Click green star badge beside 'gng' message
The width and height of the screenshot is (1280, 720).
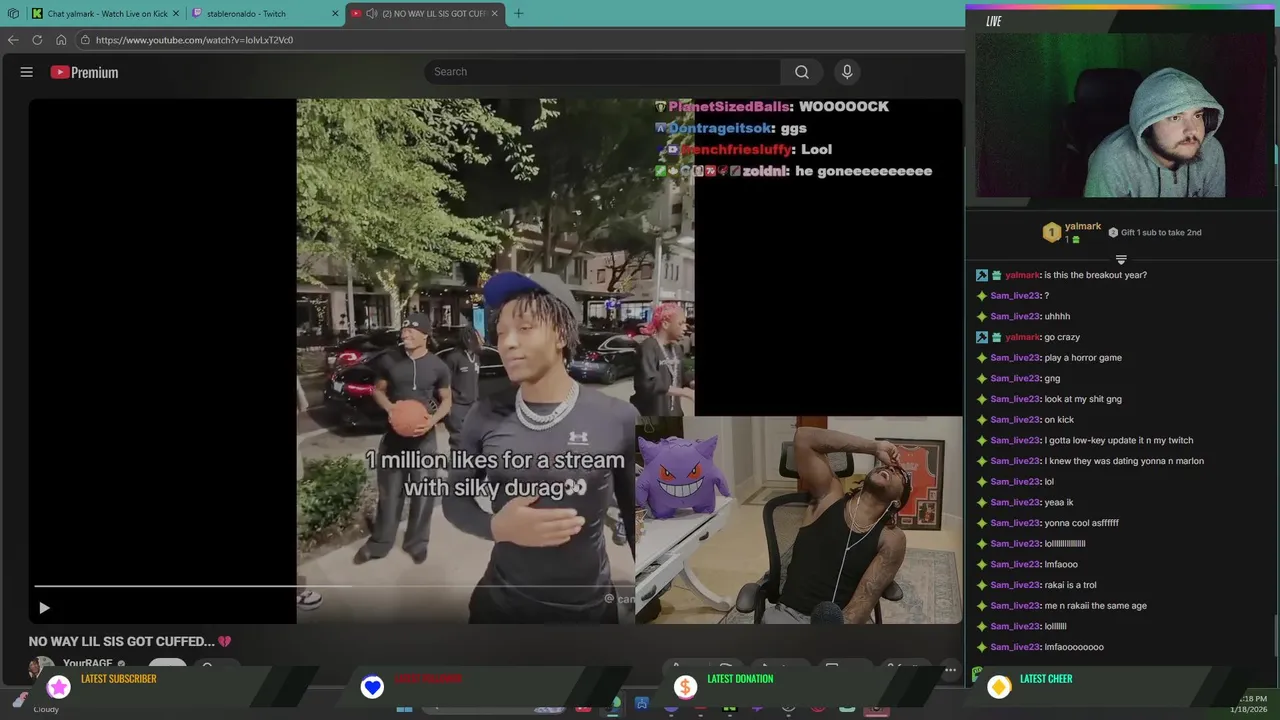pyautogui.click(x=982, y=378)
